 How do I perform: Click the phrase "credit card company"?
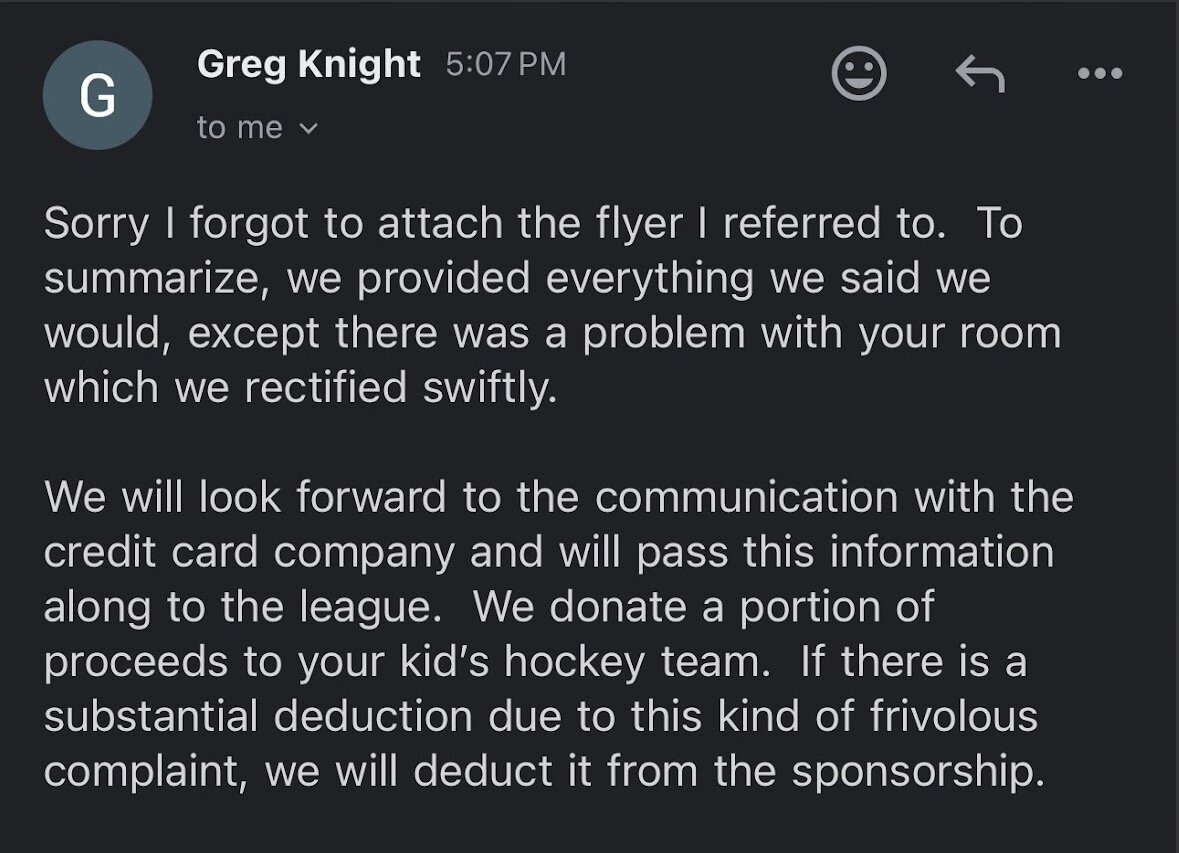pyautogui.click(x=250, y=553)
